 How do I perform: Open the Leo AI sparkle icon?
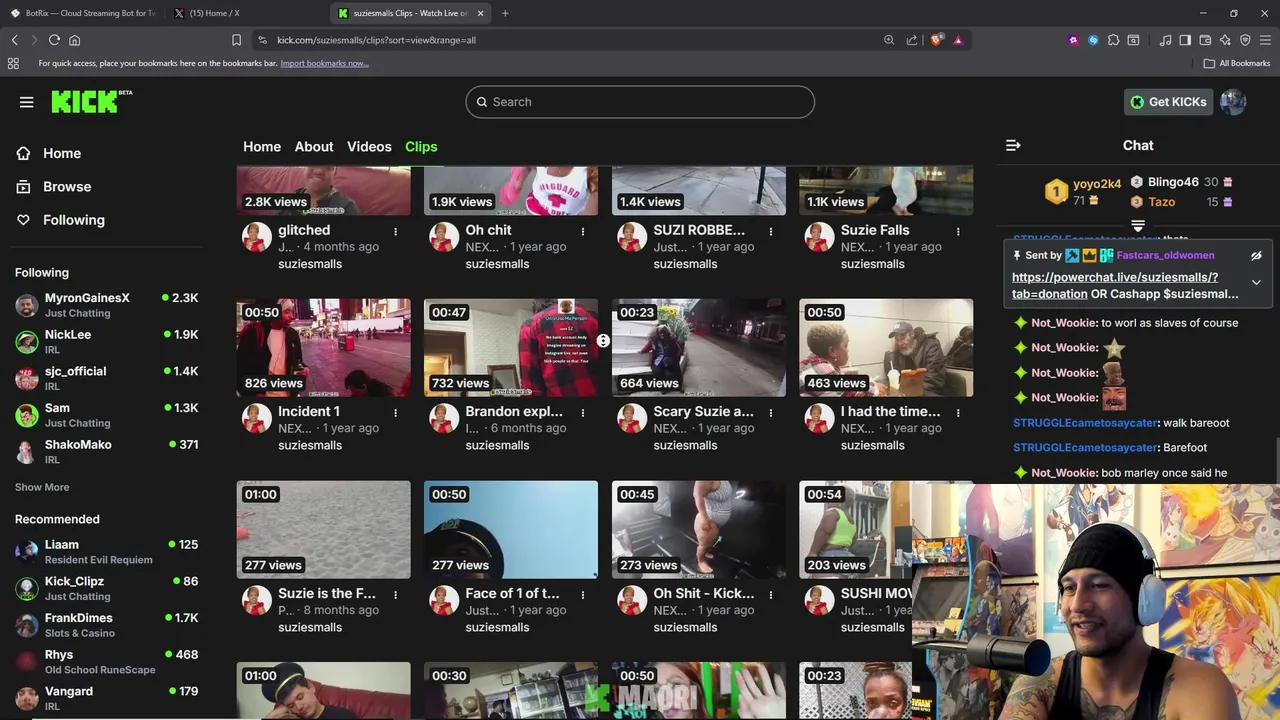(x=1225, y=40)
